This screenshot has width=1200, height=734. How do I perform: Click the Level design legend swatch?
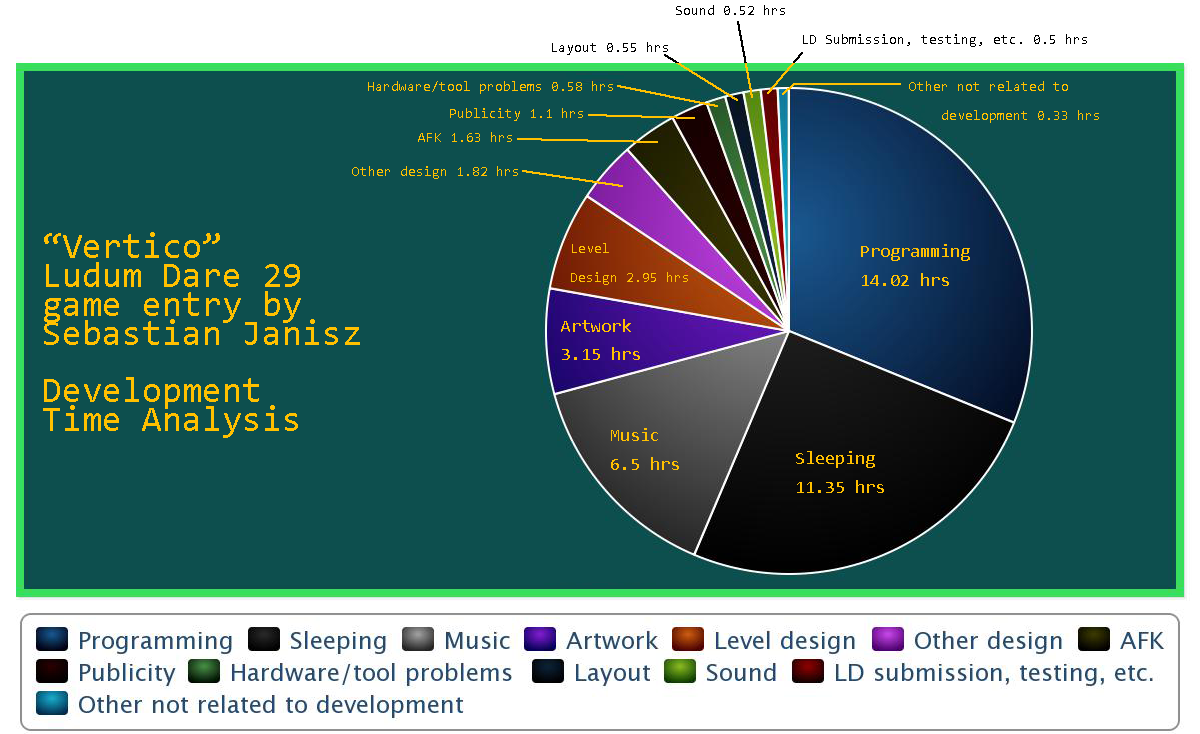coord(688,640)
